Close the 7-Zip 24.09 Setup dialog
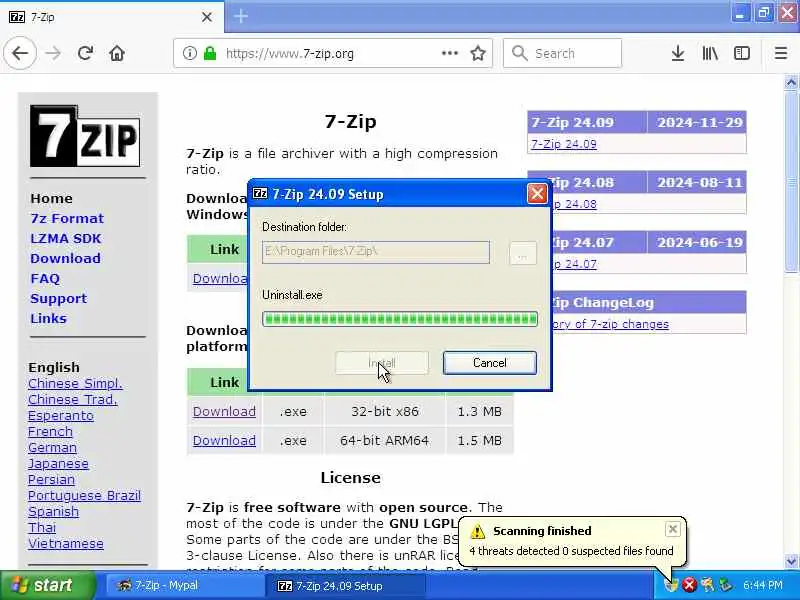 [x=537, y=194]
